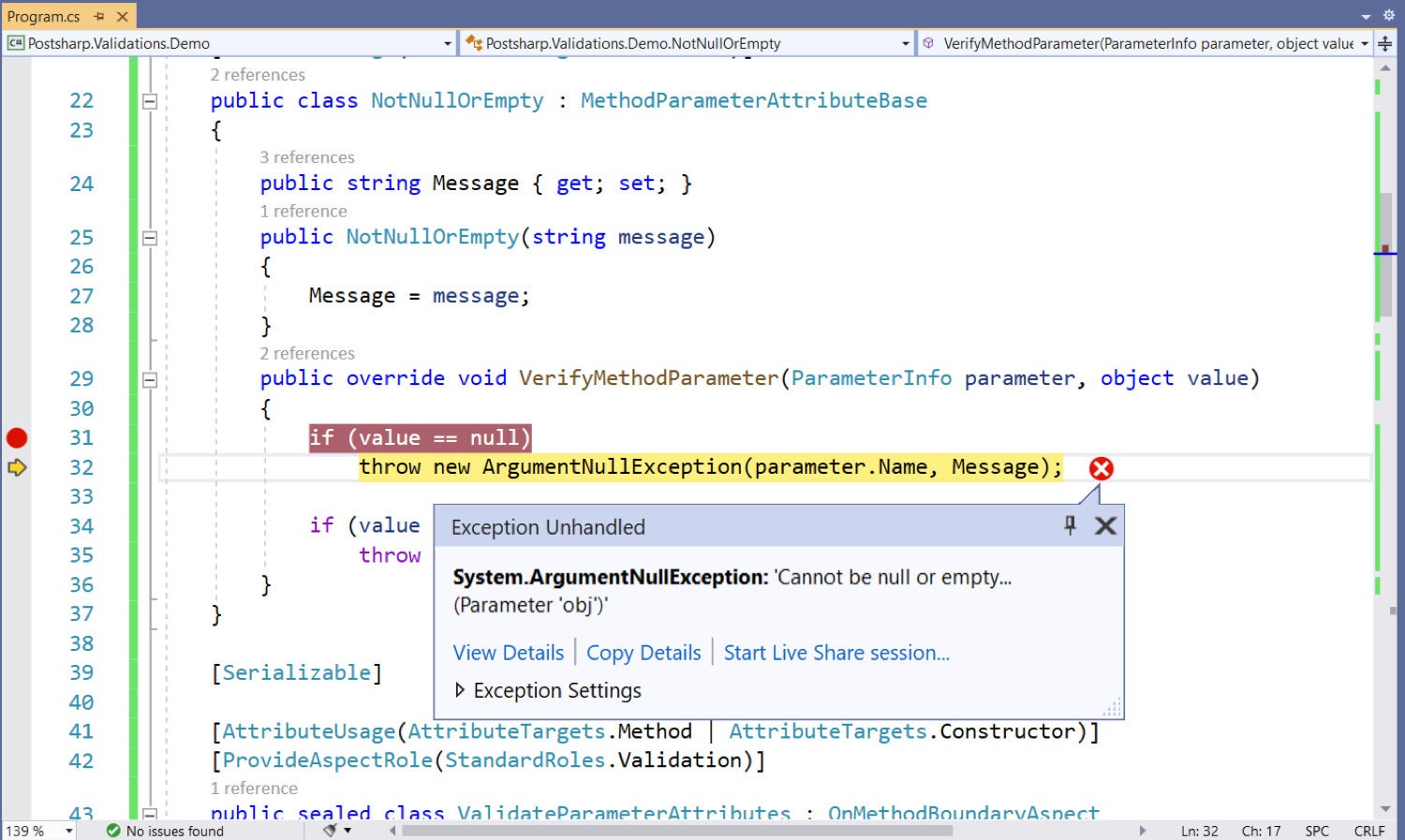This screenshot has height=840, width=1405.
Task: Click the SPC indentation indicator
Action: click(1317, 831)
